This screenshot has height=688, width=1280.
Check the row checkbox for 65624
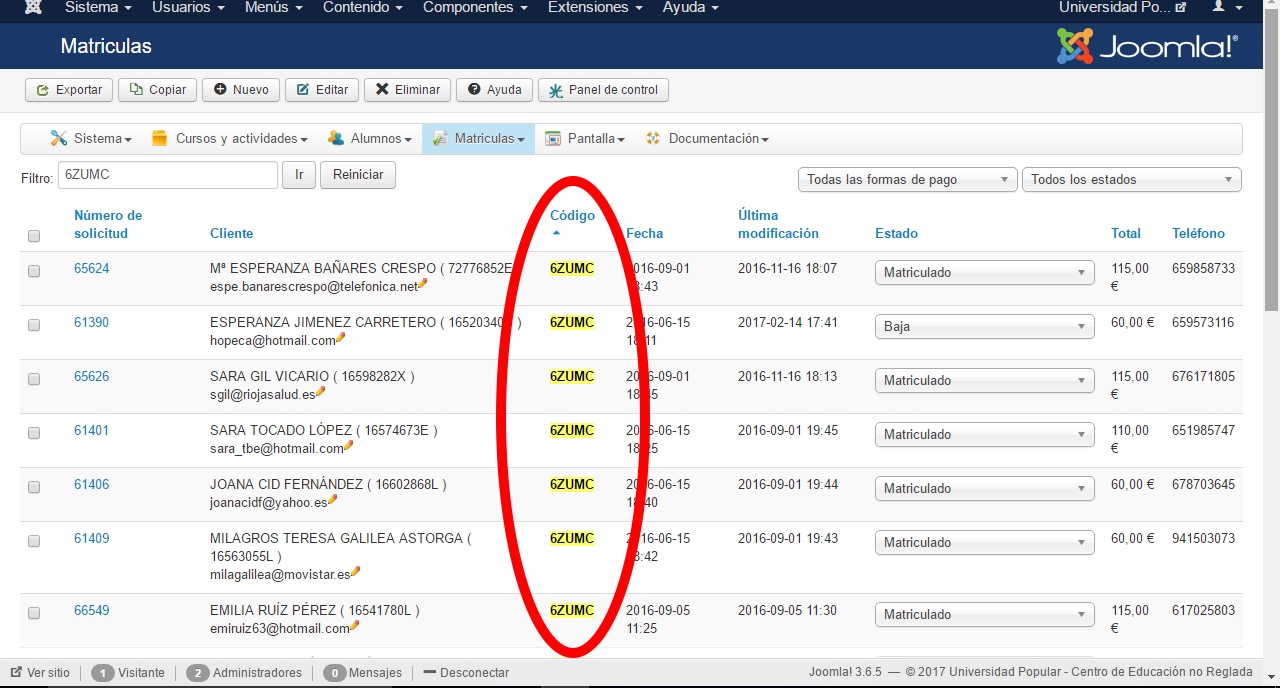[x=34, y=271]
